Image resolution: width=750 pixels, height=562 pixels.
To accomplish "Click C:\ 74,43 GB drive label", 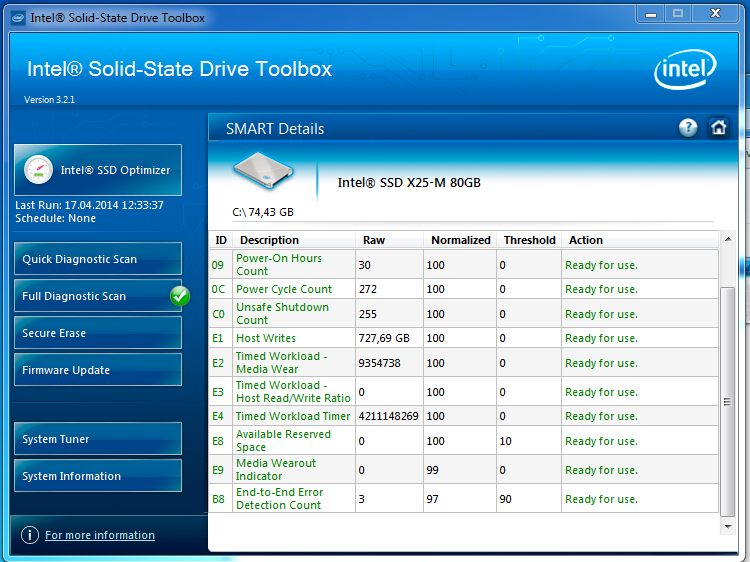I will click(263, 212).
